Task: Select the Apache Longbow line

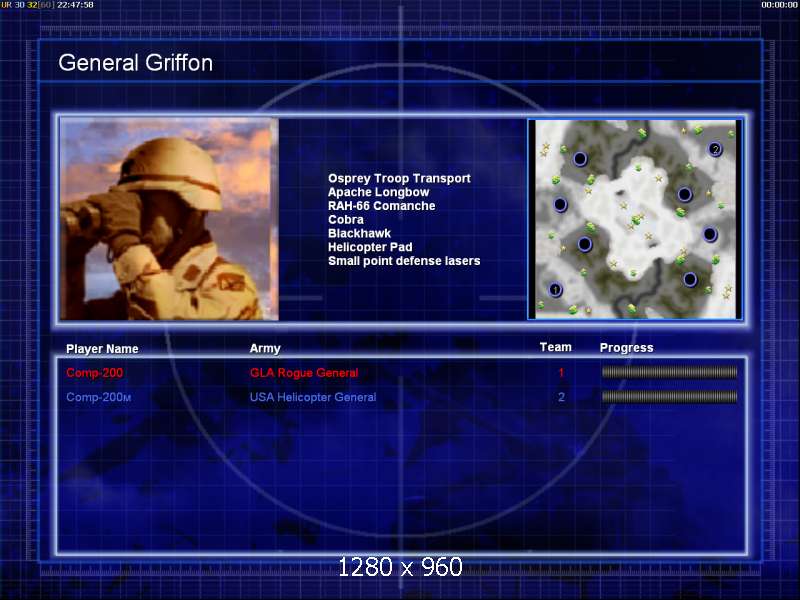Action: click(x=378, y=192)
